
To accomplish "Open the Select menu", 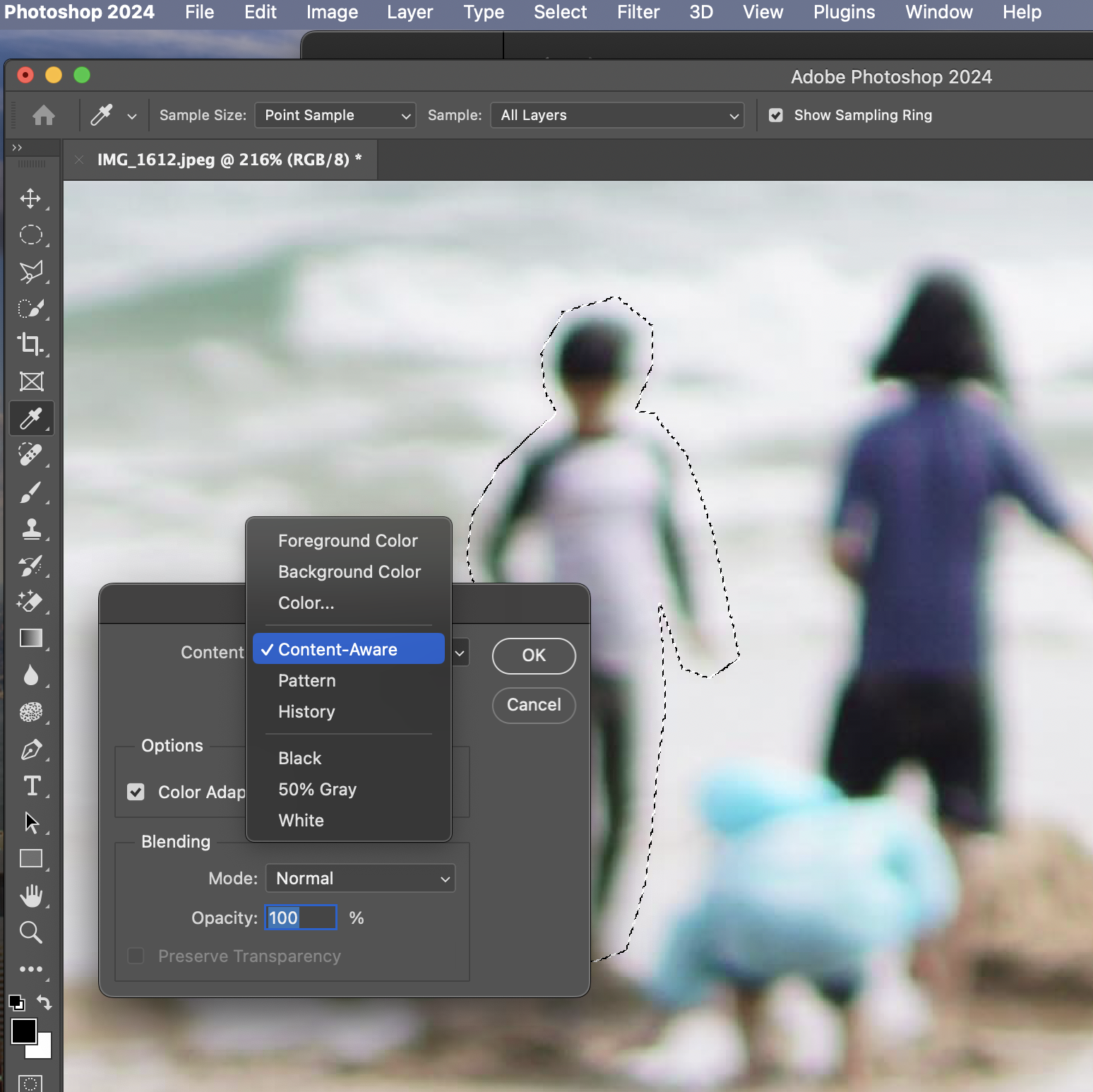I will [560, 12].
